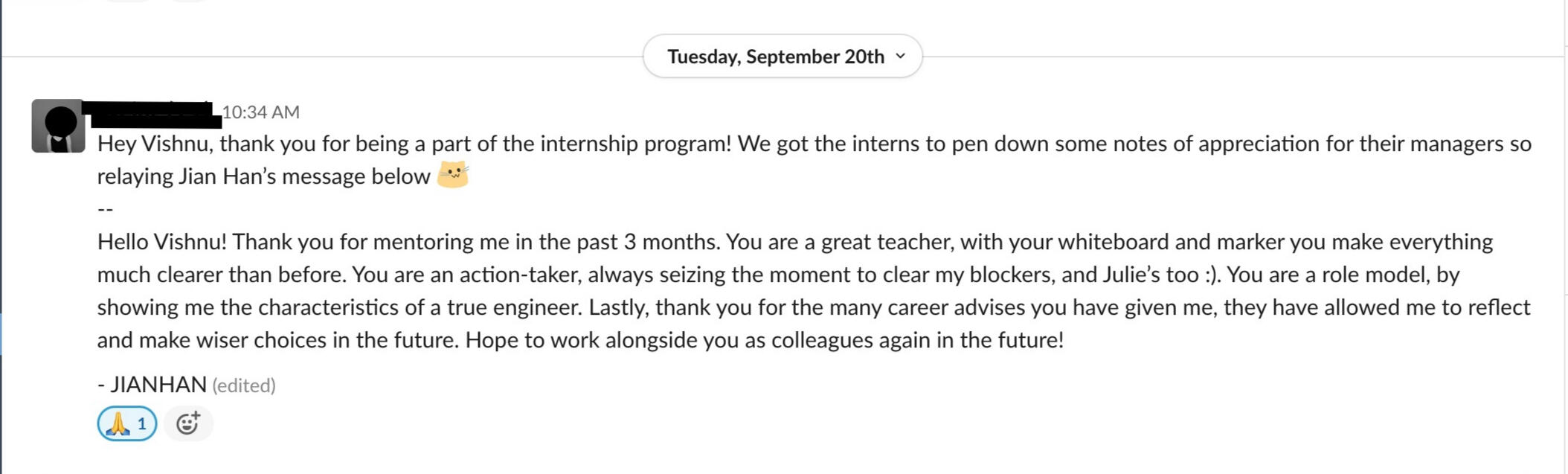Open the 10:34 AM timestamp link
The width and height of the screenshot is (1568, 474).
(261, 112)
